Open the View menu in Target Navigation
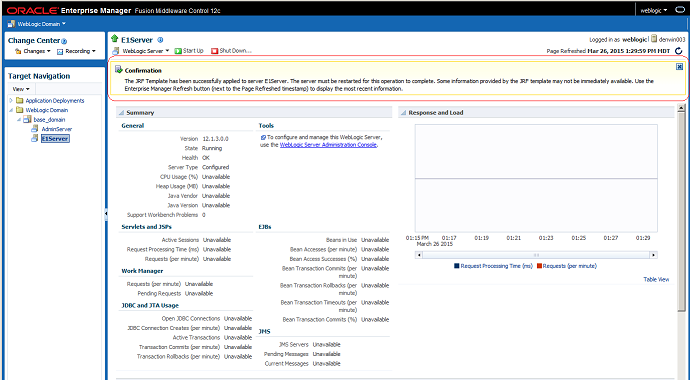This screenshot has width=690, height=380. [x=21, y=89]
